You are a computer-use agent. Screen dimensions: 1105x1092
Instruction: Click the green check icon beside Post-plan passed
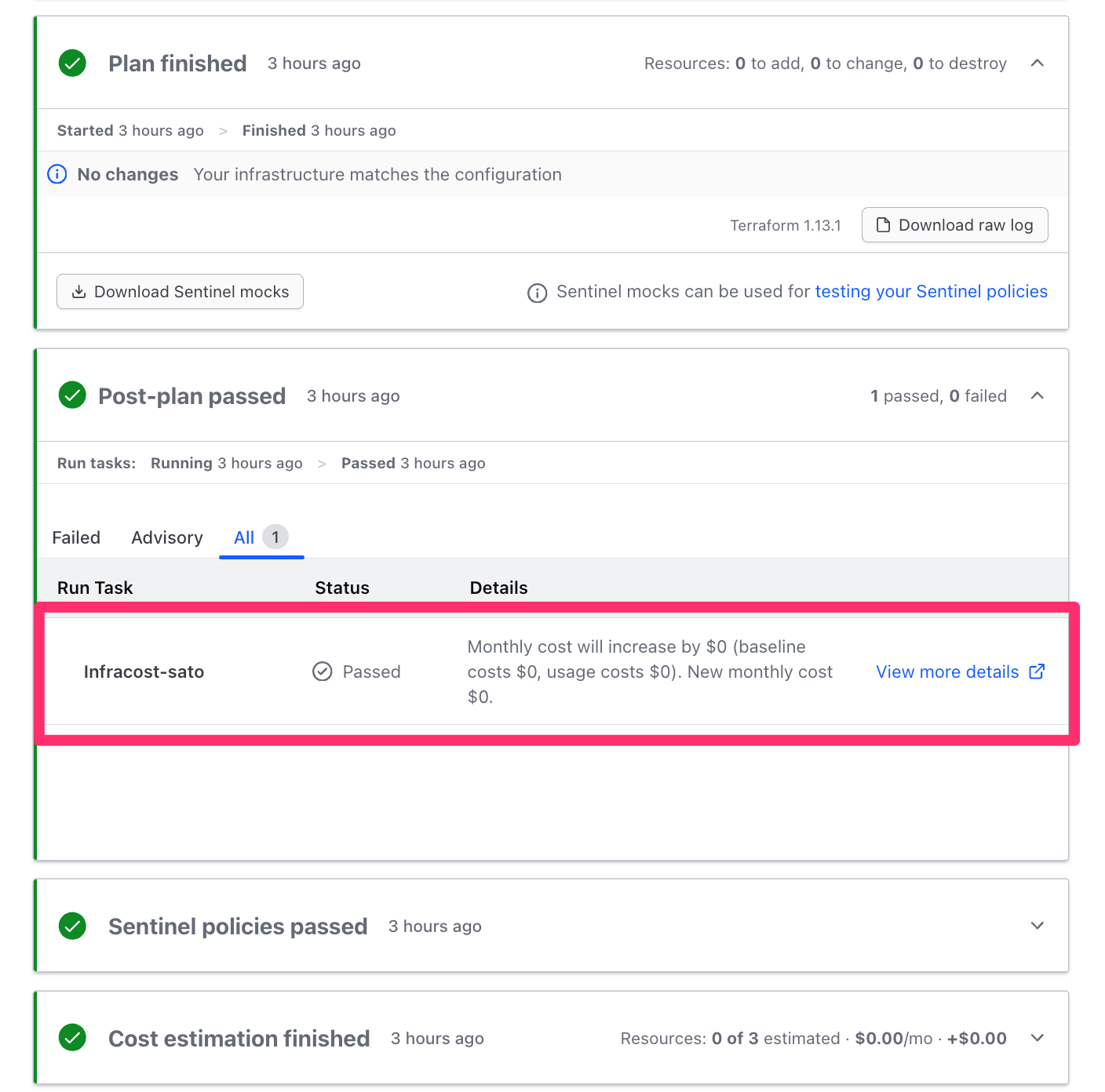(72, 395)
